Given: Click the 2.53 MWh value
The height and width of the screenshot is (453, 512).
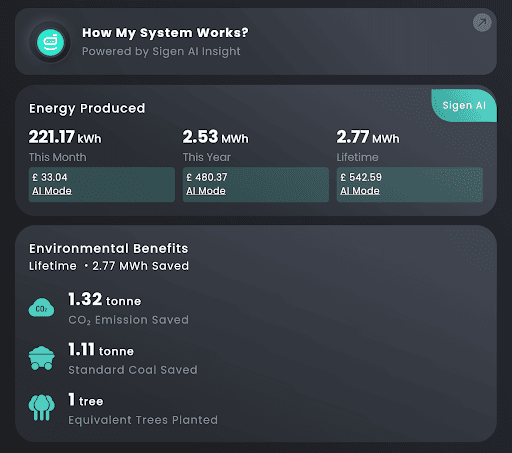Looking at the screenshot, I should pos(215,137).
